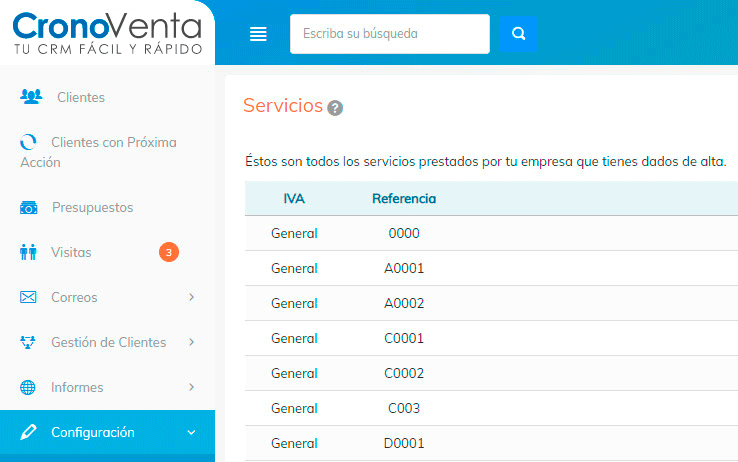Image resolution: width=738 pixels, height=462 pixels.
Task: Click the Visitas persons icon
Action: click(x=29, y=253)
